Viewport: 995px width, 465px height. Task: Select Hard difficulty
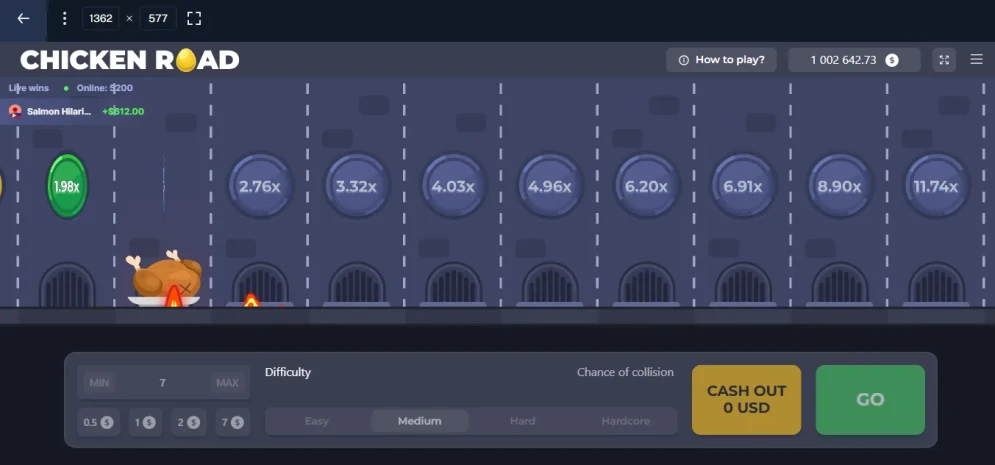click(x=522, y=421)
